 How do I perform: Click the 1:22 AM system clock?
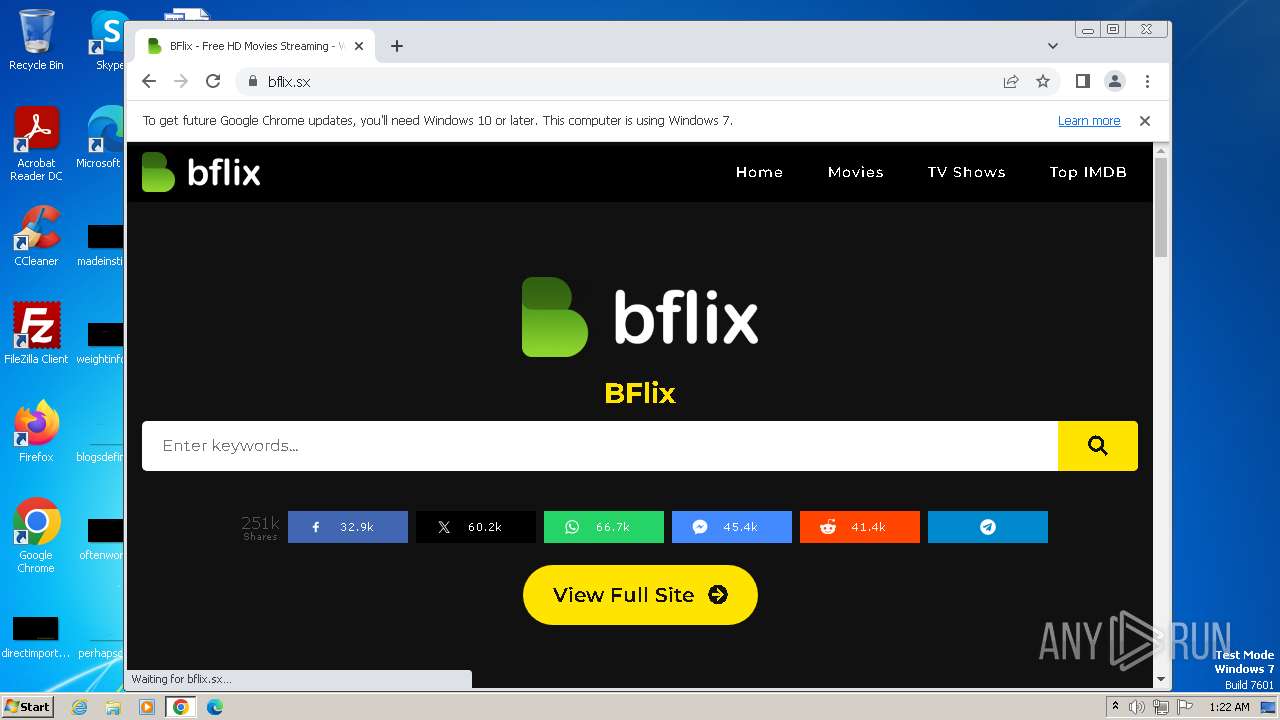point(1229,707)
